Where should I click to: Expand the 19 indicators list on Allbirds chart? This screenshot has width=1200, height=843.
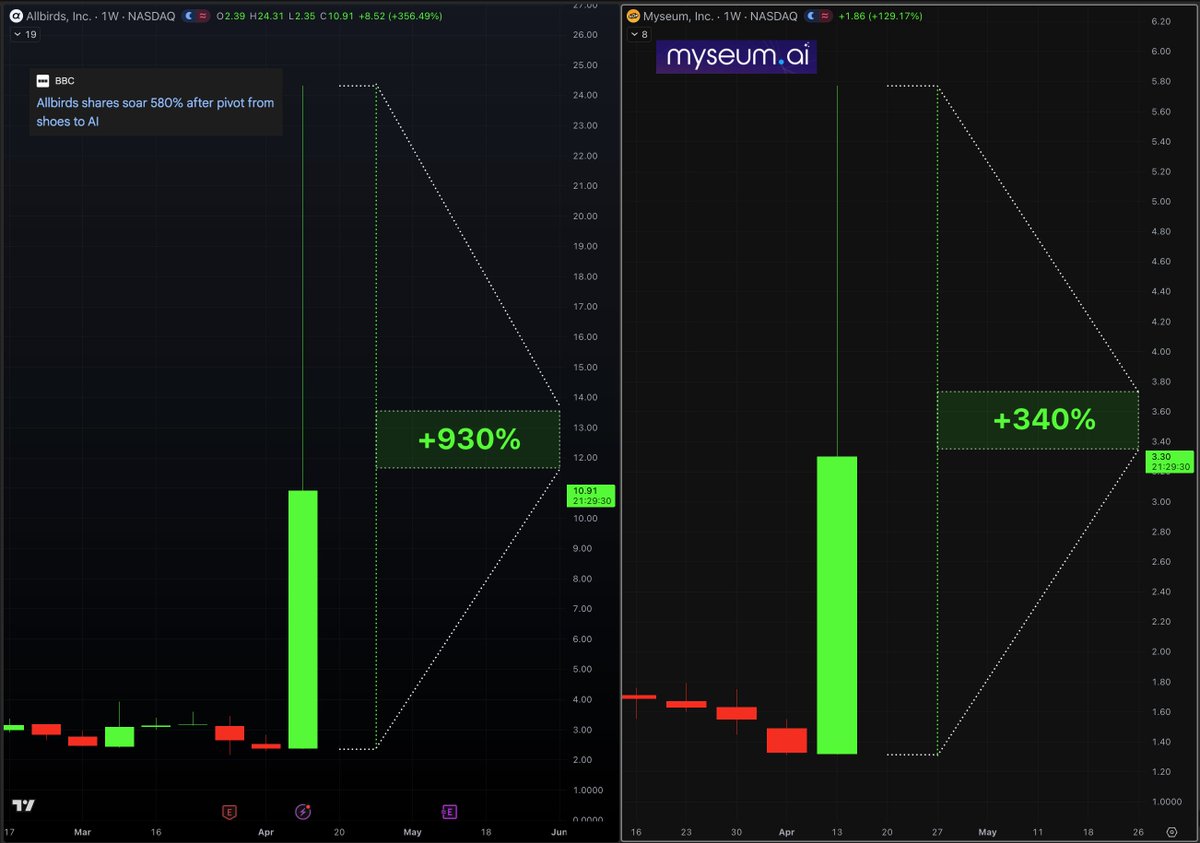(24, 34)
